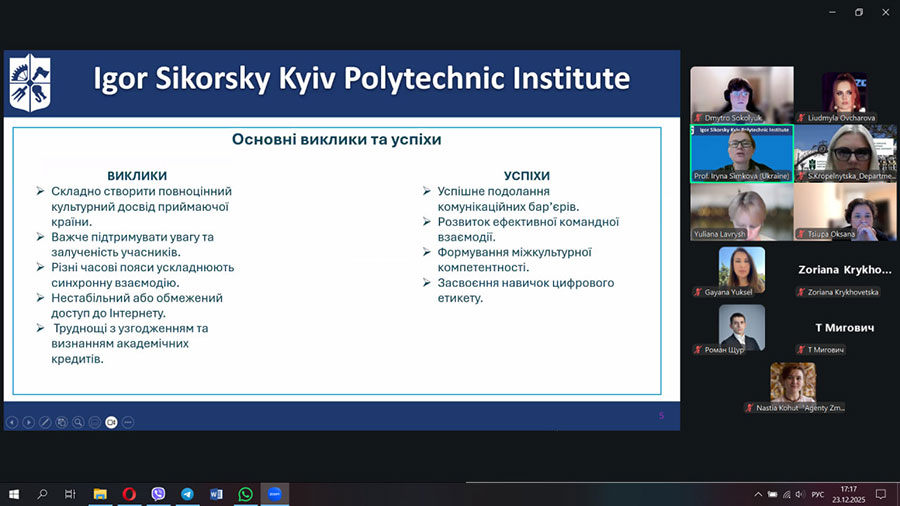Viewport: 900px width, 506px height.
Task: Click muted mic icon beside S.Kropelnytska
Action: [x=801, y=176]
